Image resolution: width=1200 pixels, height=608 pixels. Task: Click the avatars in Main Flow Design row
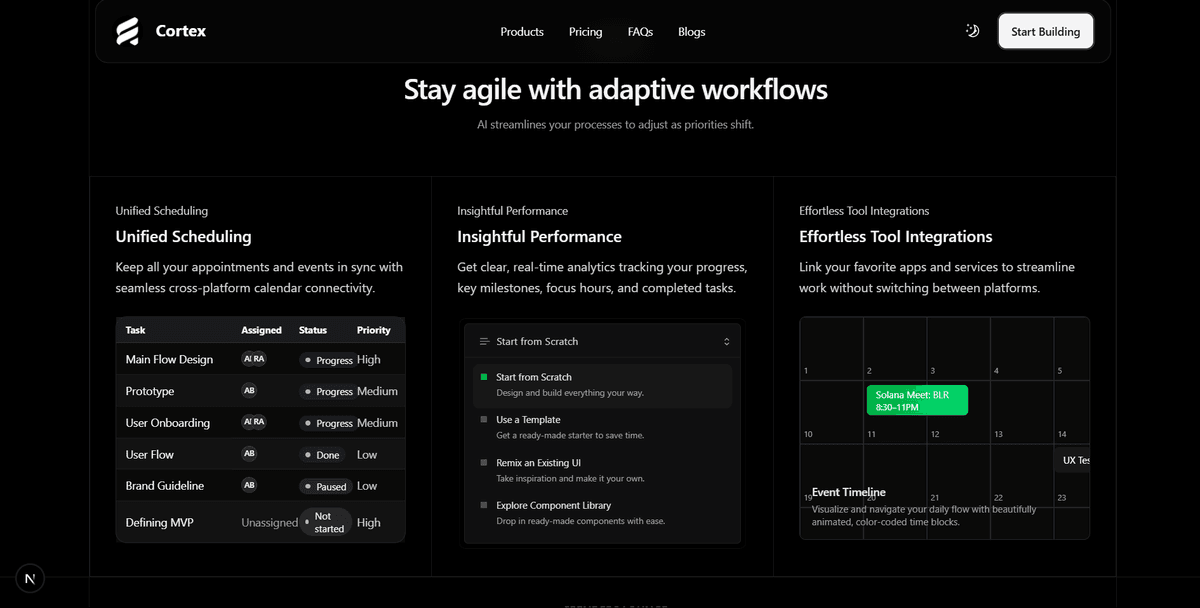click(x=254, y=359)
